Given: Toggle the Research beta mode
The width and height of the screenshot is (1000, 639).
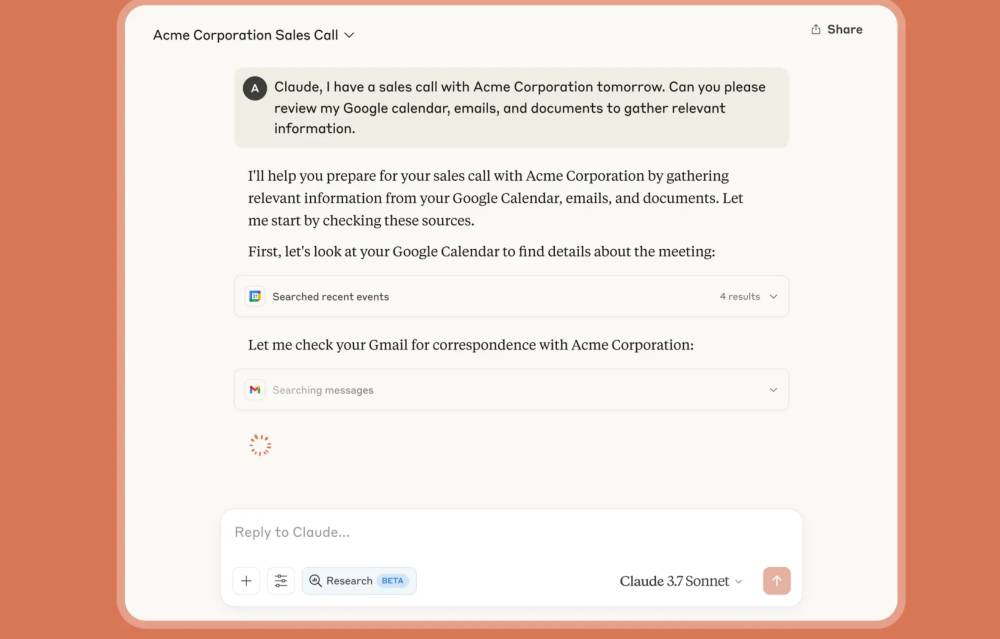Looking at the screenshot, I should click(359, 581).
